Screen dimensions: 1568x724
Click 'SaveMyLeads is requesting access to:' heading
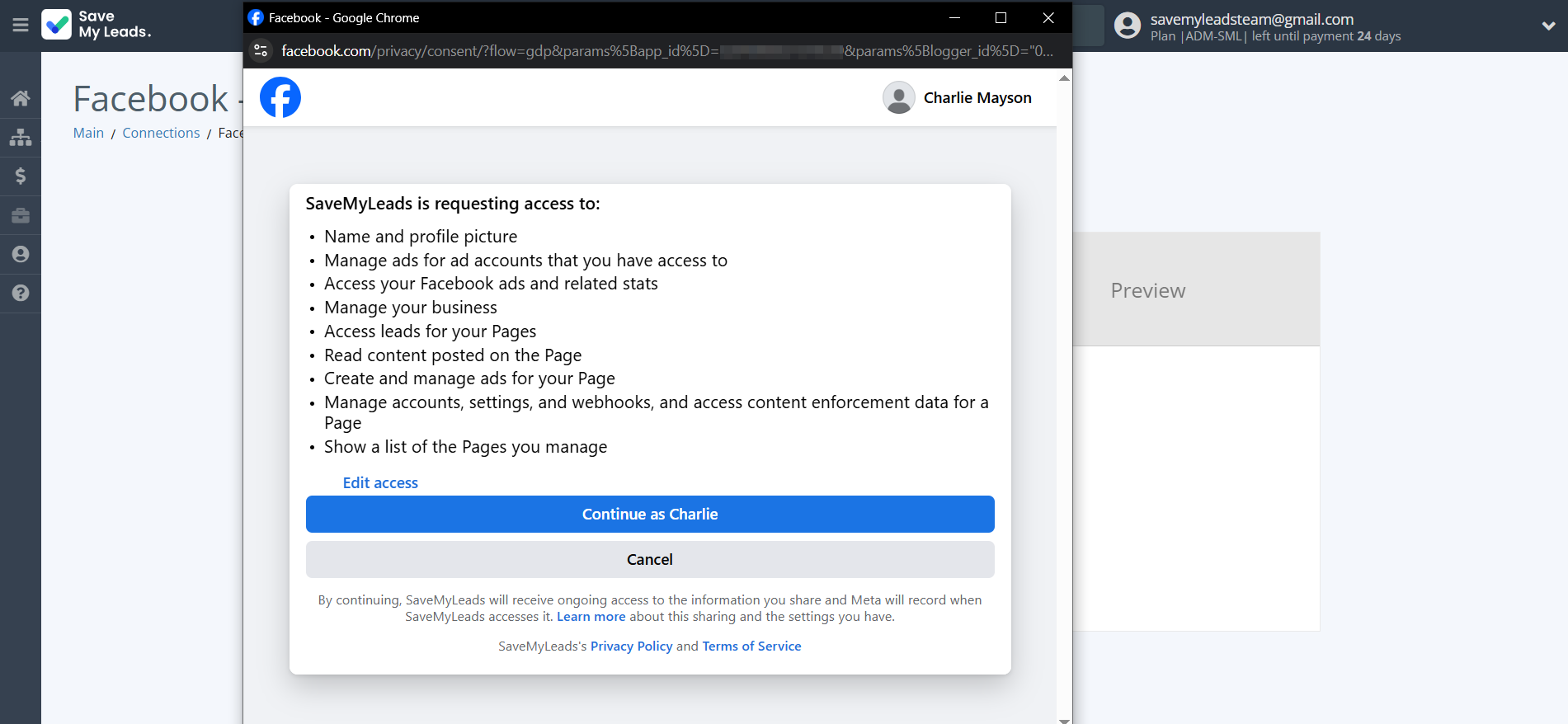coord(453,204)
